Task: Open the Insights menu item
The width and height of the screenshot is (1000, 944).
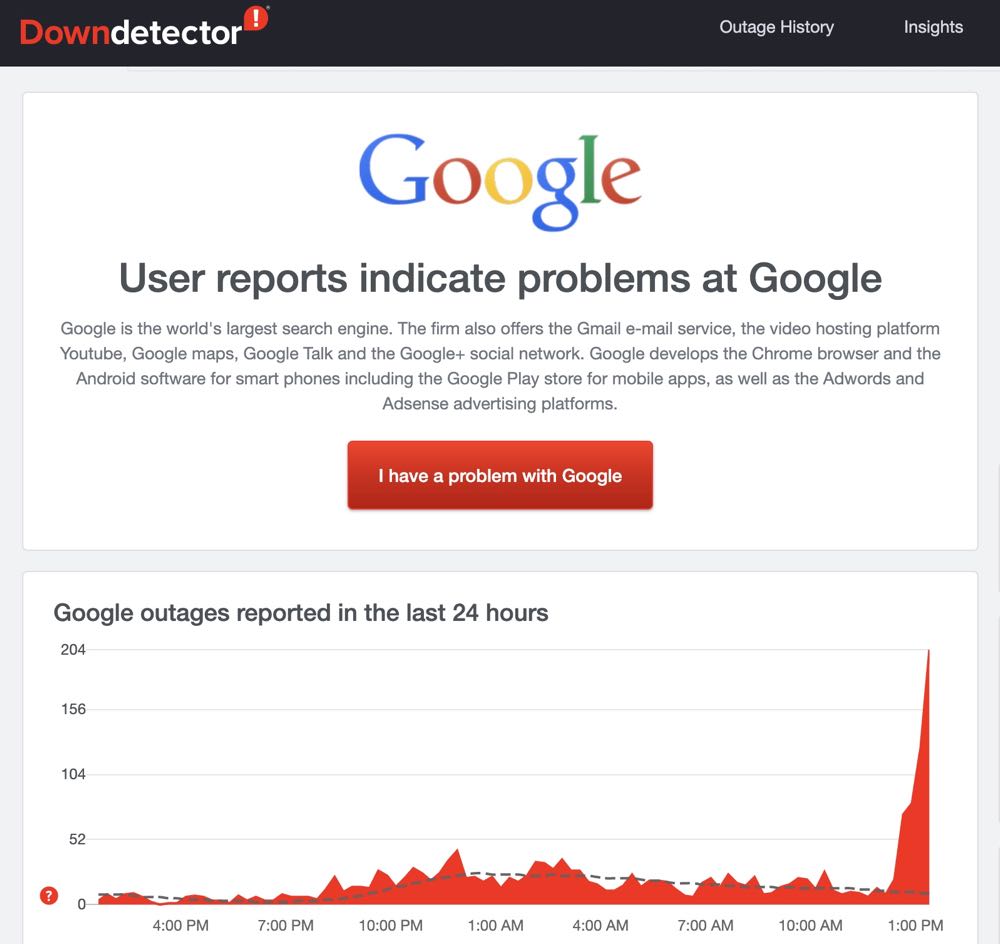Action: (x=933, y=27)
